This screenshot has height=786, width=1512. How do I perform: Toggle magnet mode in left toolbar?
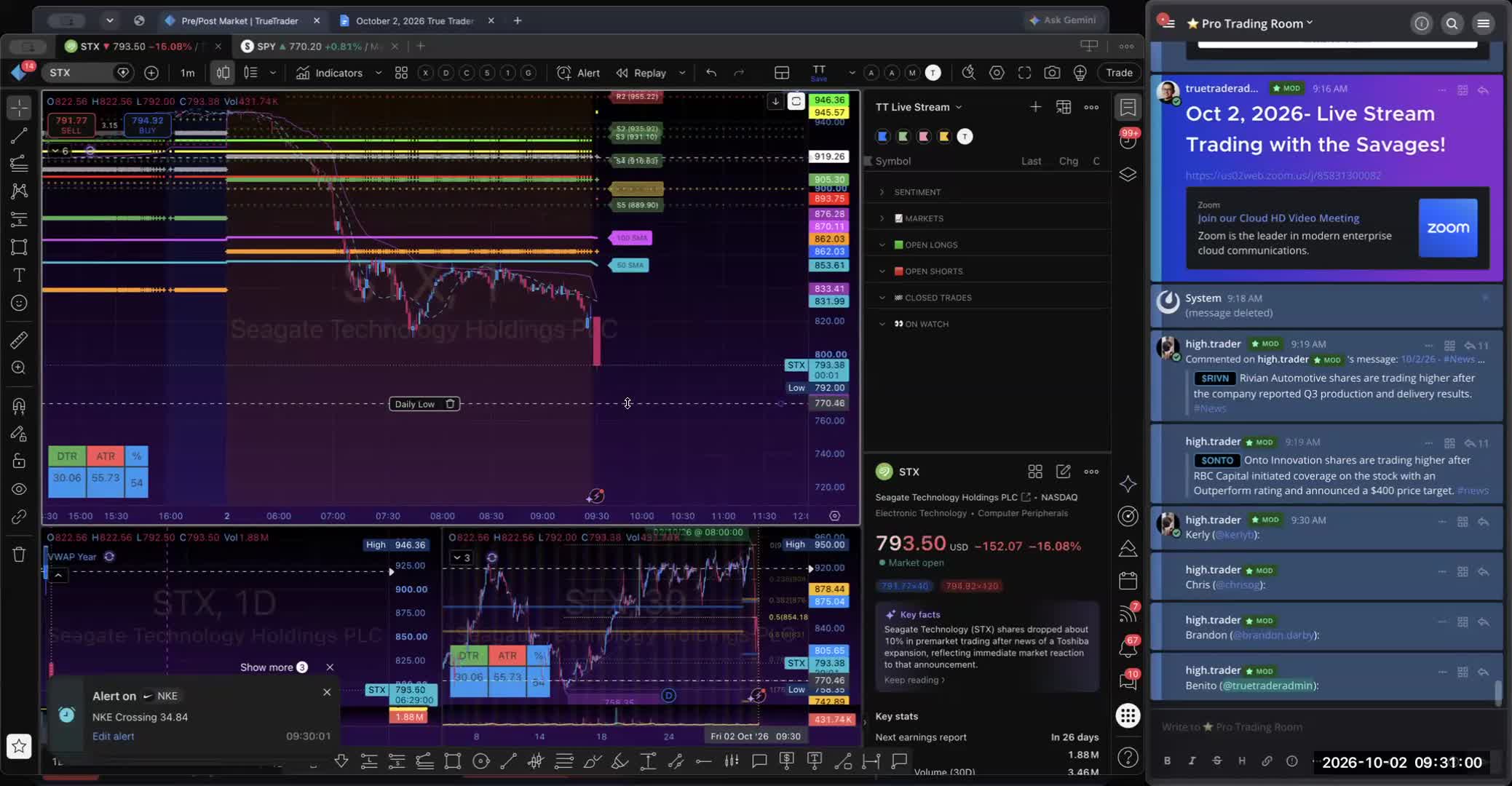[20, 405]
